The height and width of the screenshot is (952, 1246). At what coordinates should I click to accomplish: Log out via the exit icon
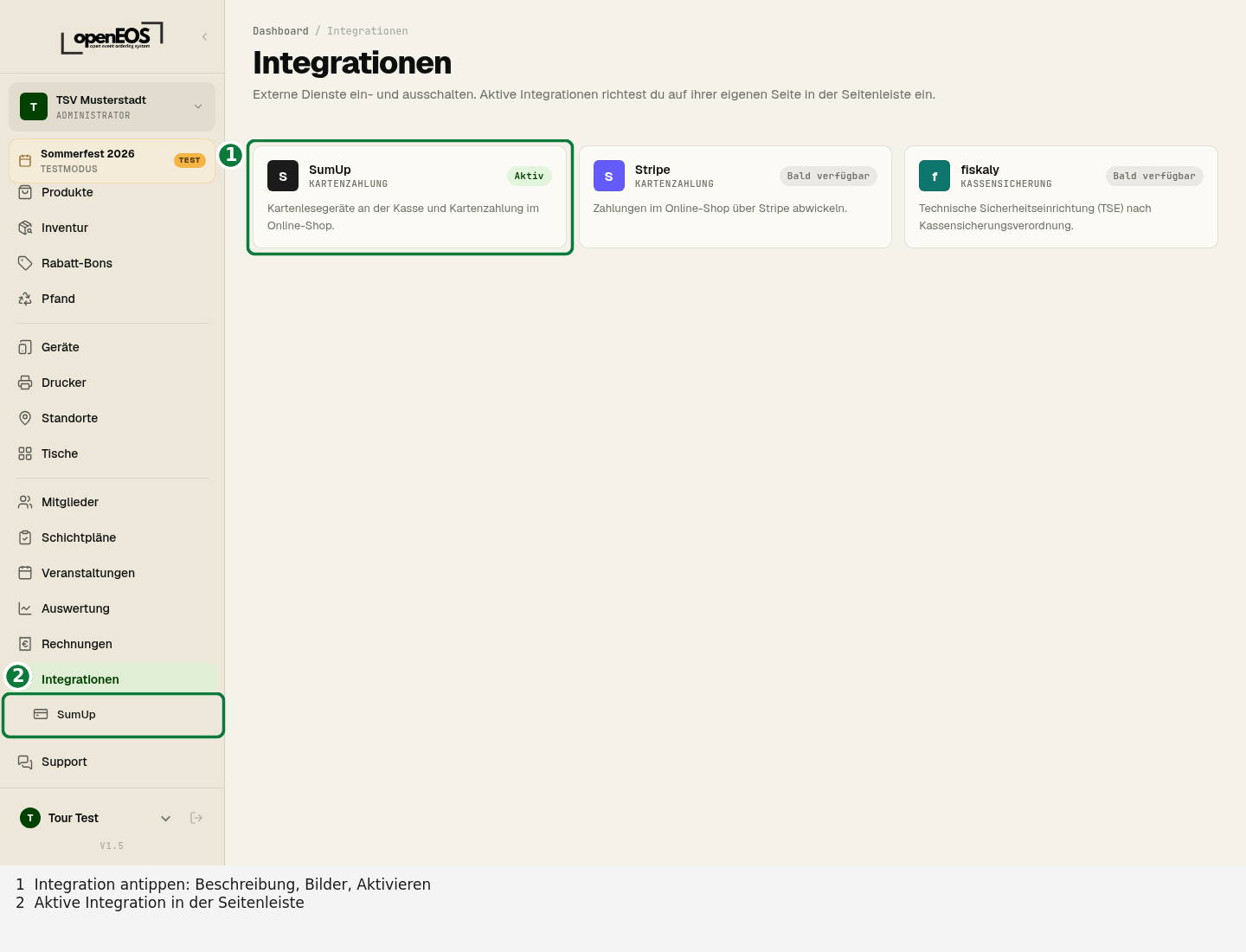coord(196,818)
